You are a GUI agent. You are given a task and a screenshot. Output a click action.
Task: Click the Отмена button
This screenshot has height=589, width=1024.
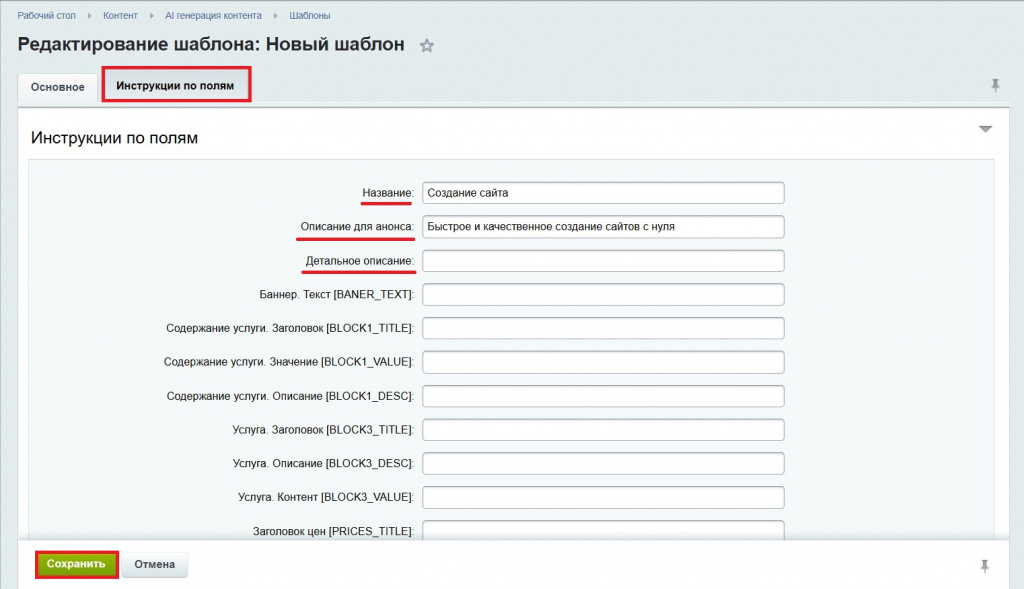coord(155,565)
